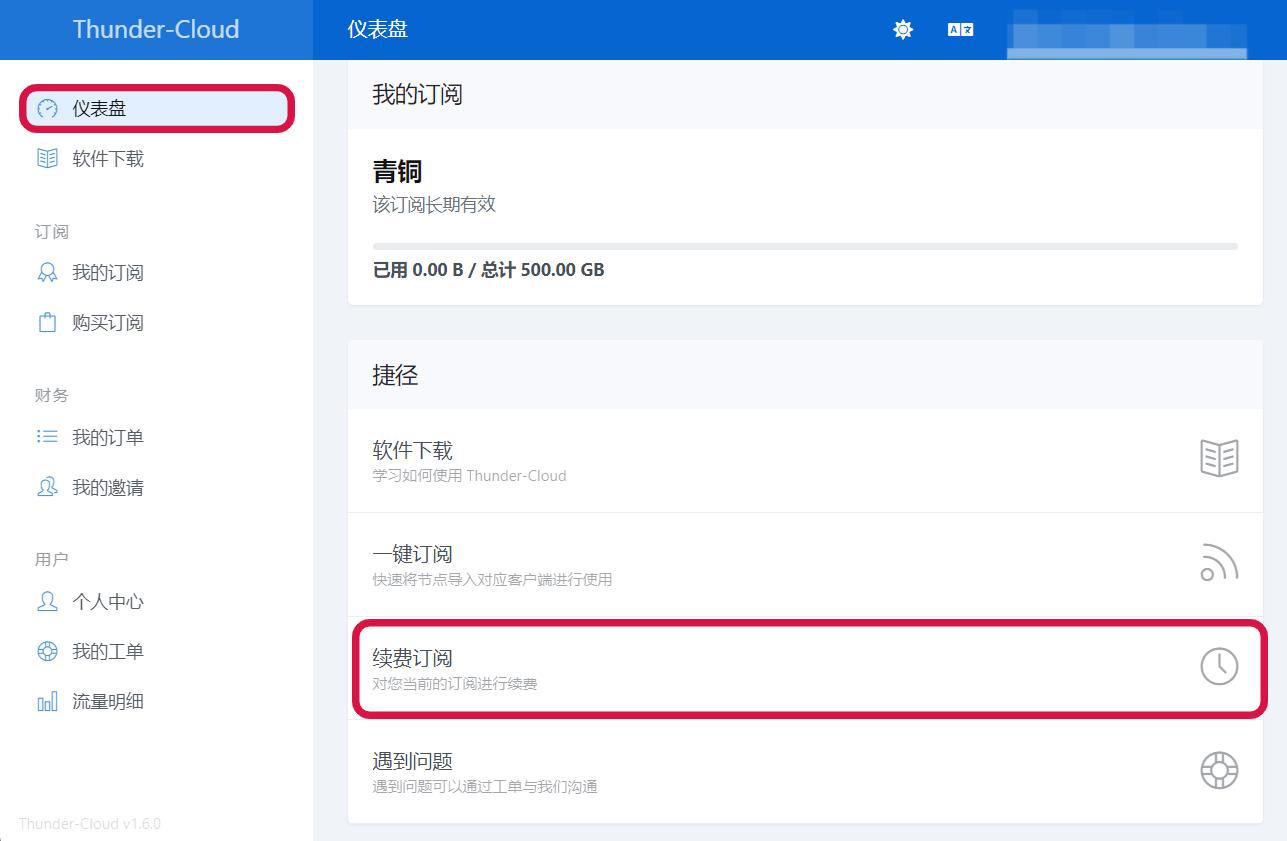Click the 购买订阅 shopping bag icon
The height and width of the screenshot is (841, 1287).
pos(47,323)
